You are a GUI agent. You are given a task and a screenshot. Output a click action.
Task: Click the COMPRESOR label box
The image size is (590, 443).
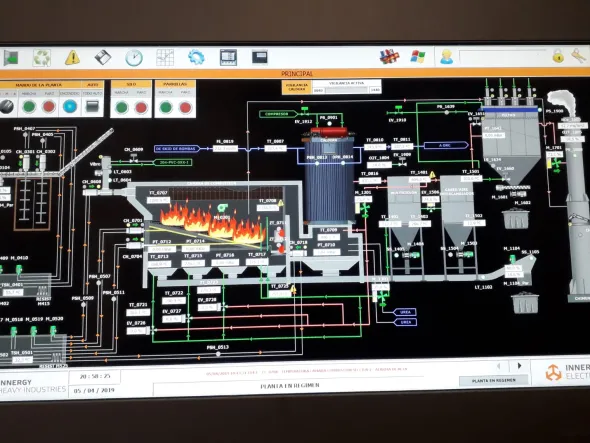pyautogui.click(x=277, y=114)
